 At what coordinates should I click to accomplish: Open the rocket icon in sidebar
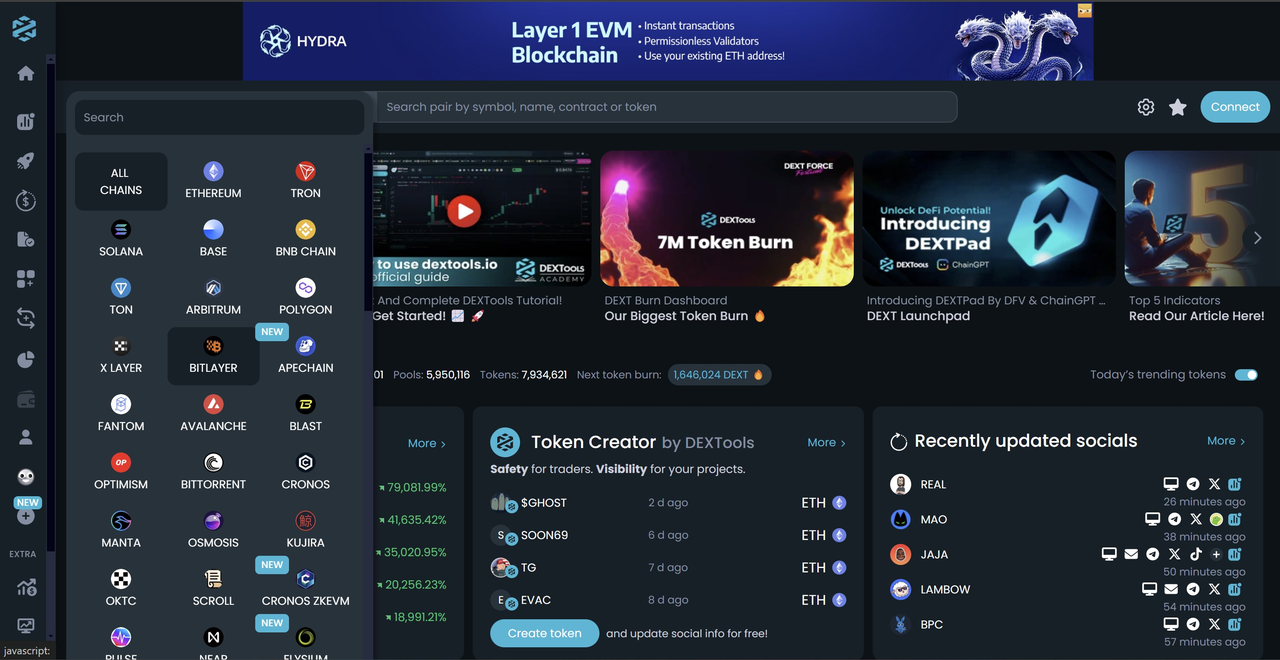pos(26,161)
